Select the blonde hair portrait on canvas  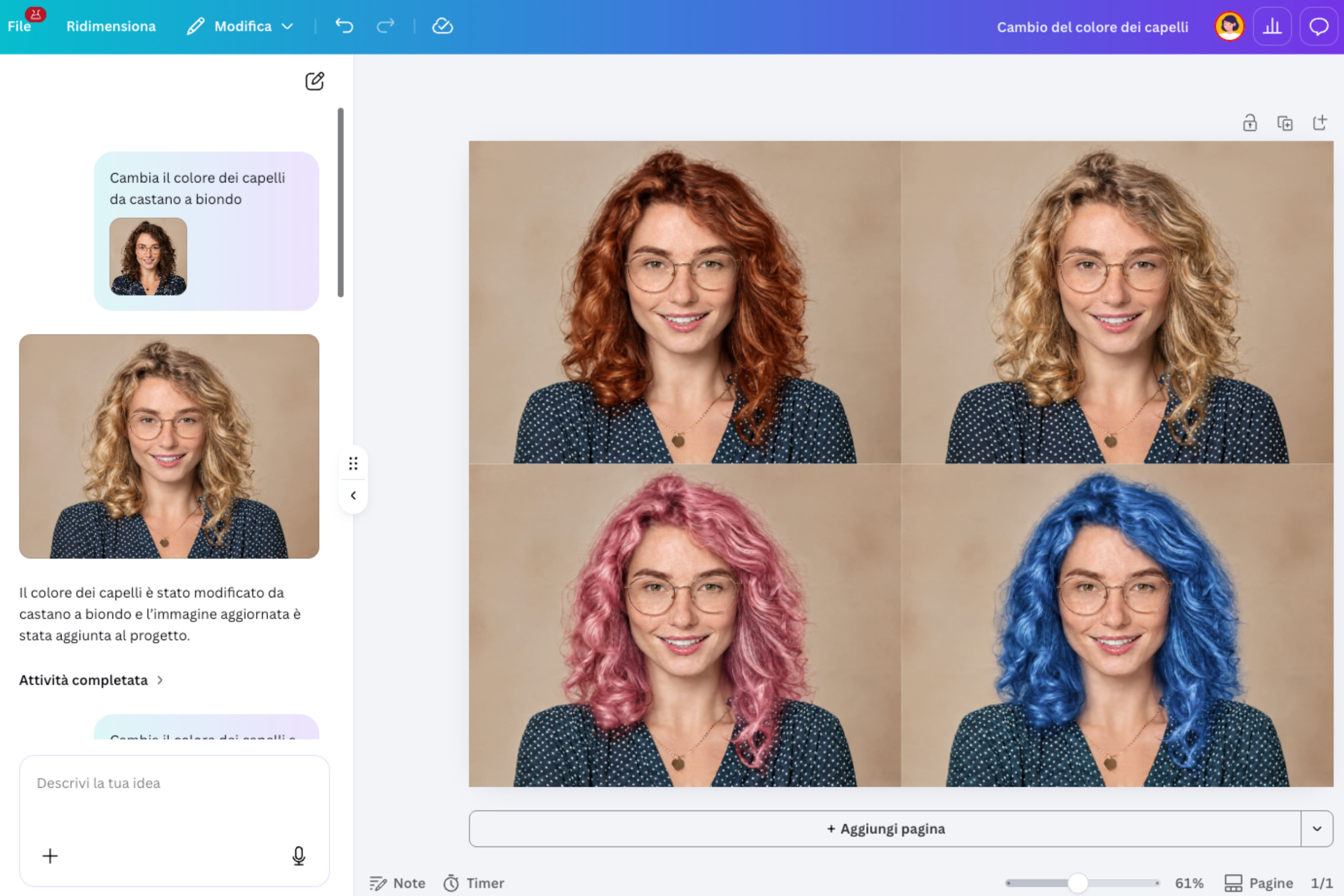tap(1117, 302)
